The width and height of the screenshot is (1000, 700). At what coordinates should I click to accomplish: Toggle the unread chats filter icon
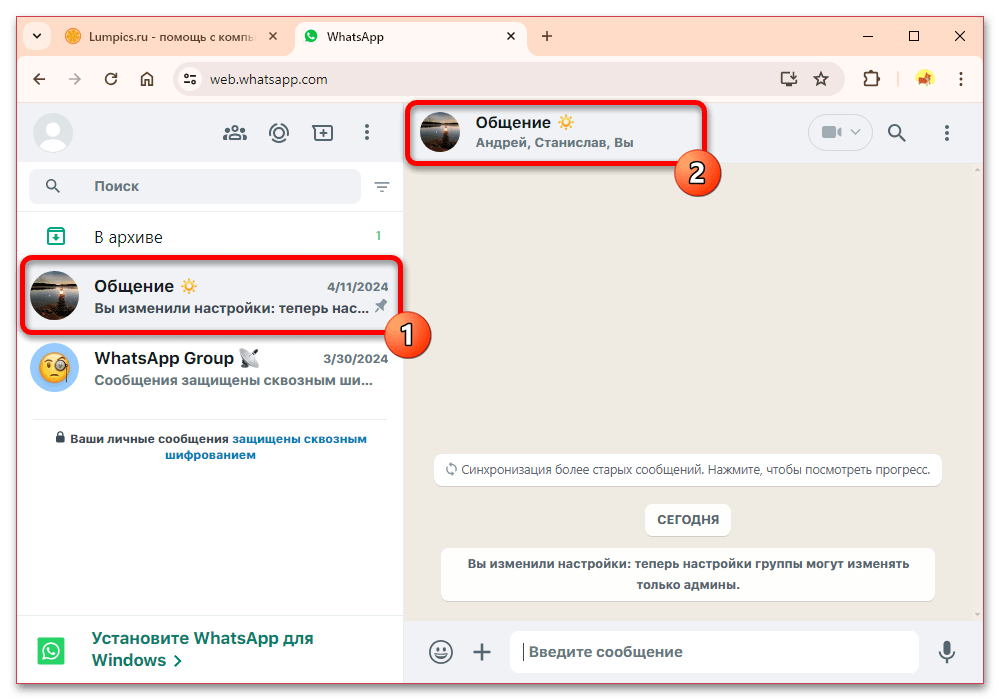(x=382, y=187)
